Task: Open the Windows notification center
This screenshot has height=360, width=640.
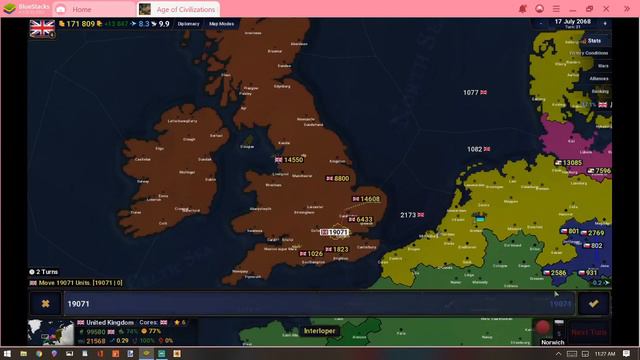Action: pos(627,353)
